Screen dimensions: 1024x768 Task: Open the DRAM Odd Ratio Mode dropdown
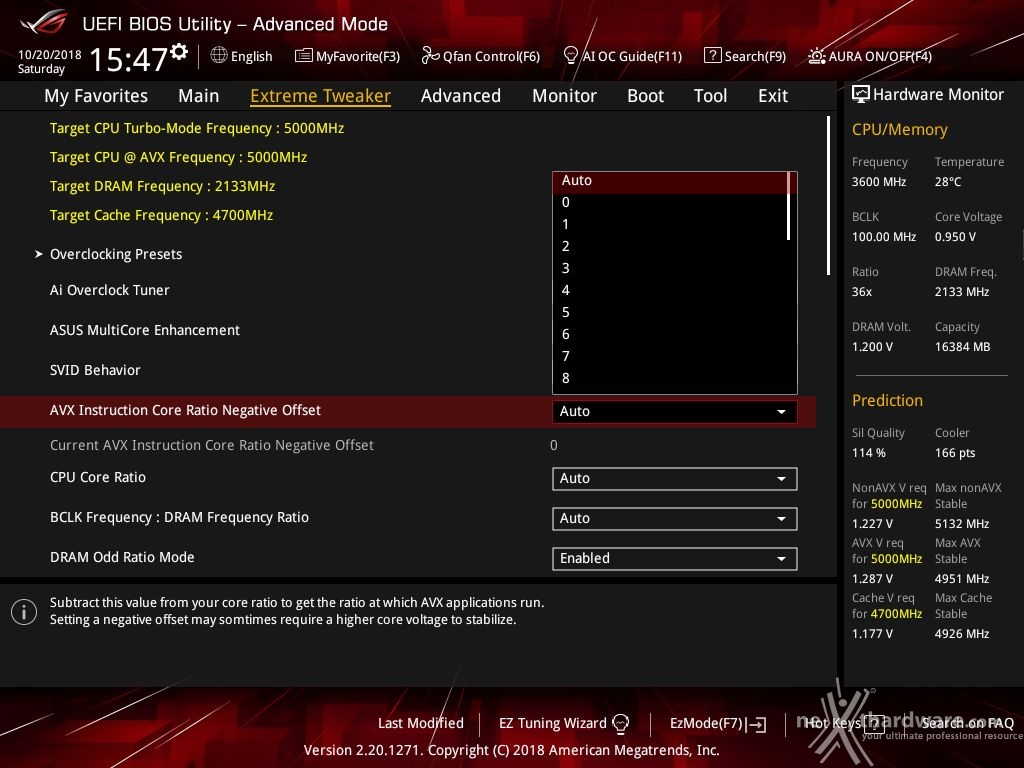tap(675, 558)
